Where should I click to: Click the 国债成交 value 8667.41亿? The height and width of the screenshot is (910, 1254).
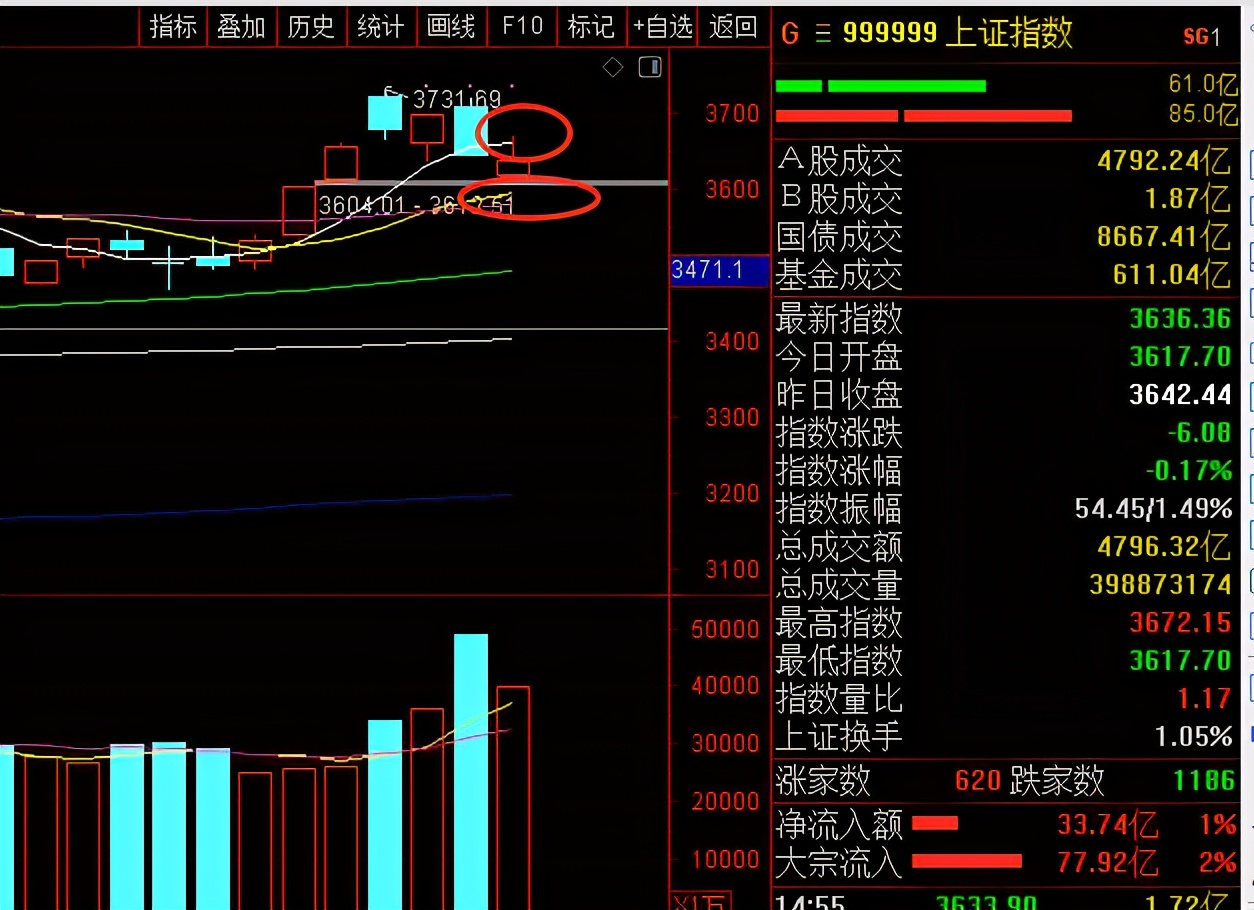tap(1164, 237)
